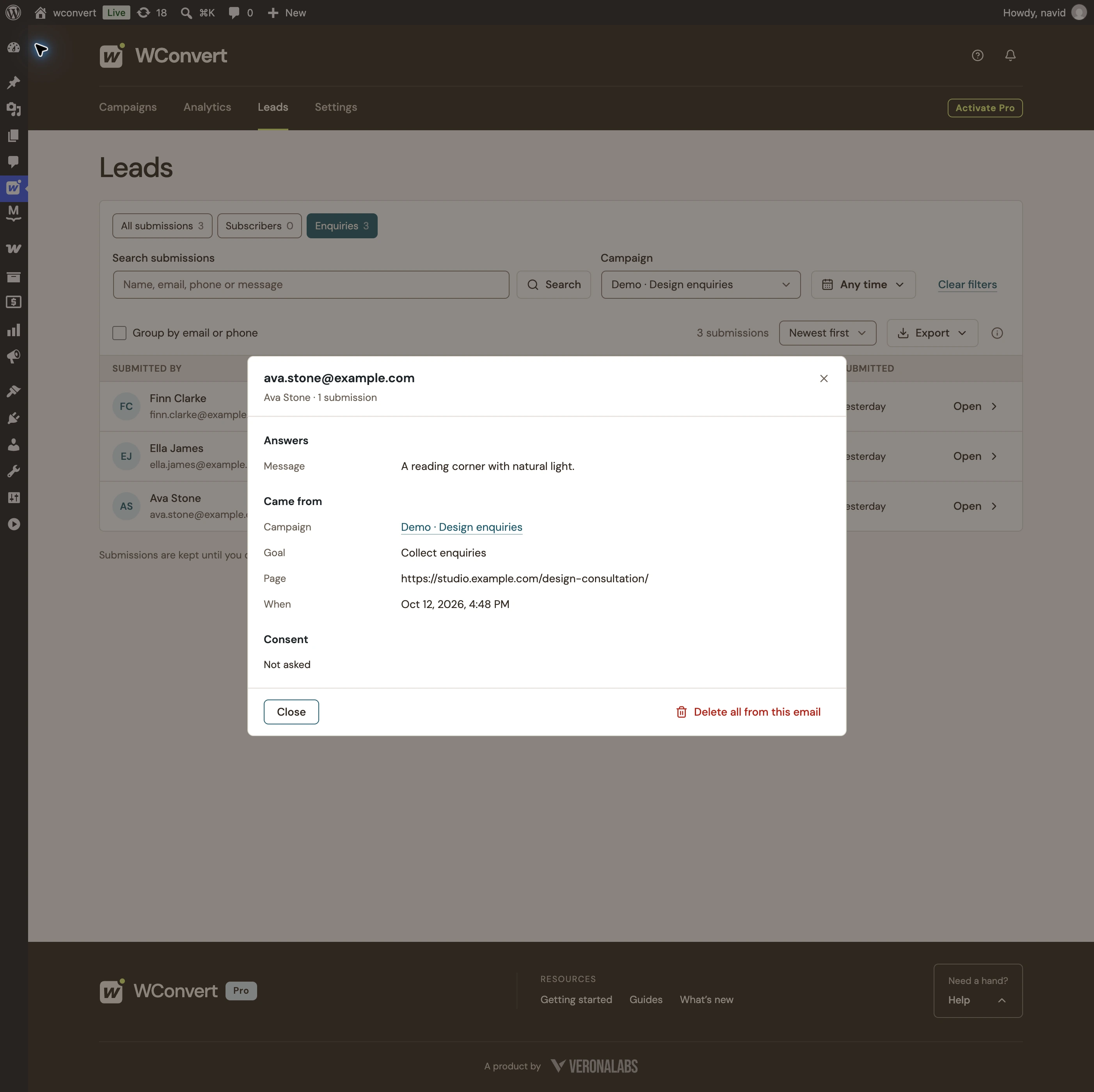Open the Finn Clarke submission row

[x=975, y=406]
